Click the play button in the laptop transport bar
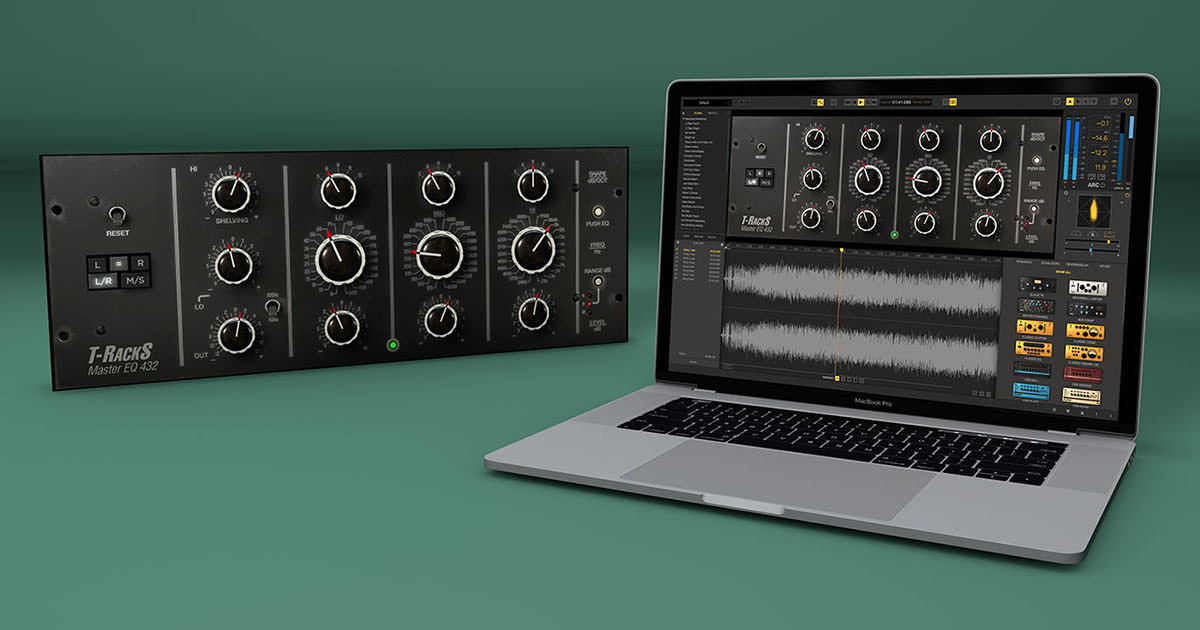 tap(860, 102)
